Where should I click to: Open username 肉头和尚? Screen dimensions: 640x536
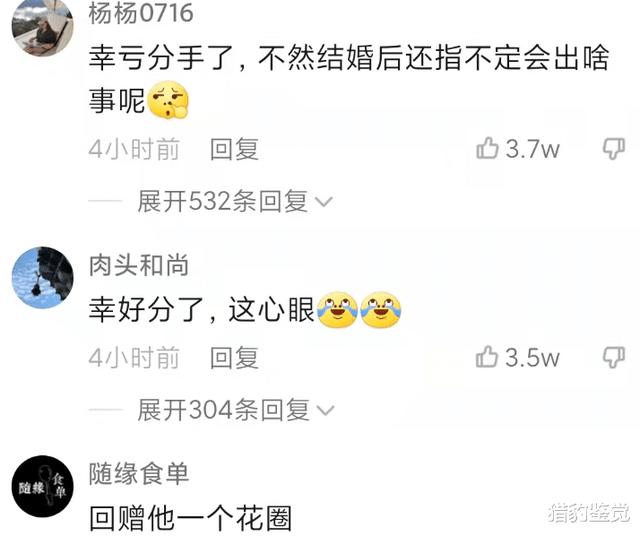coord(139,265)
